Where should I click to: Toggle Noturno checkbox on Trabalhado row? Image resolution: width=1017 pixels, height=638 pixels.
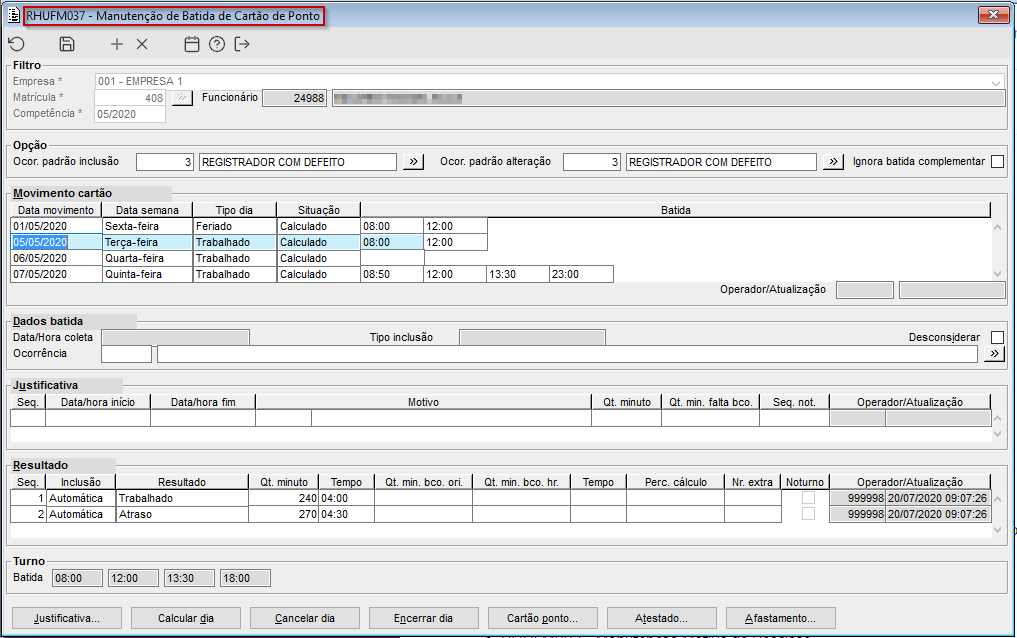[x=807, y=498]
